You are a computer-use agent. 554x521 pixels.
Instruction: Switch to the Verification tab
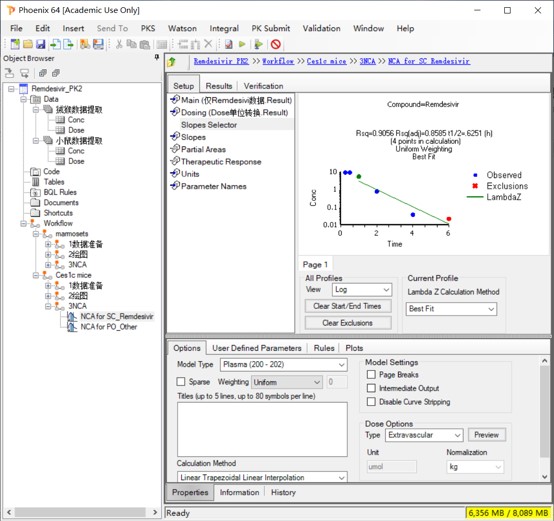point(263,86)
